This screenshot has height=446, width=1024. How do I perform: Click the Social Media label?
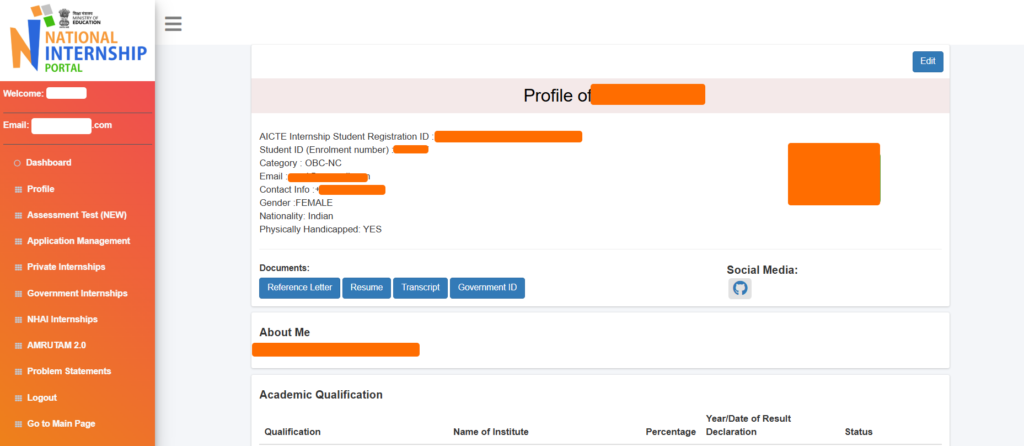[x=762, y=270]
